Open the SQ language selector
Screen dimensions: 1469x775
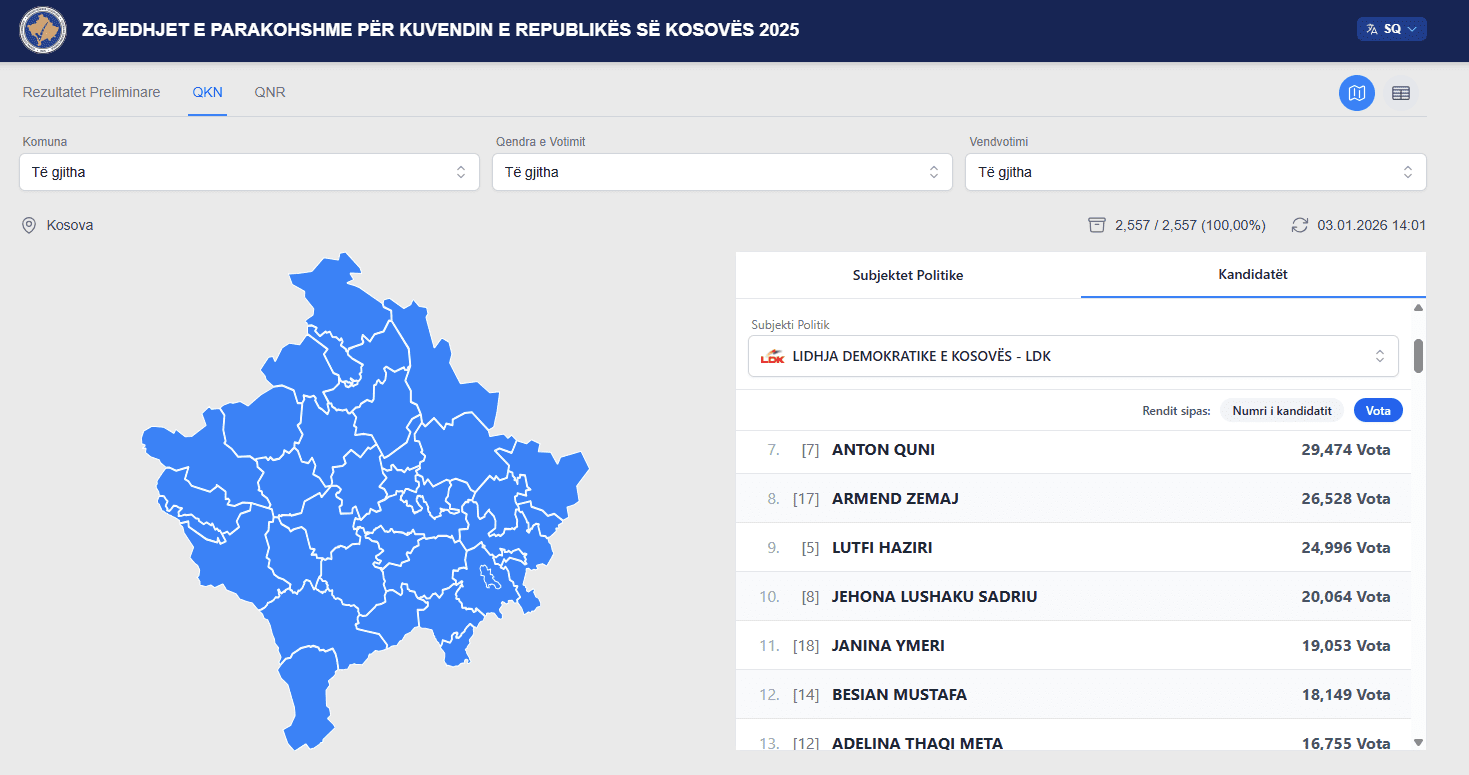(1392, 30)
